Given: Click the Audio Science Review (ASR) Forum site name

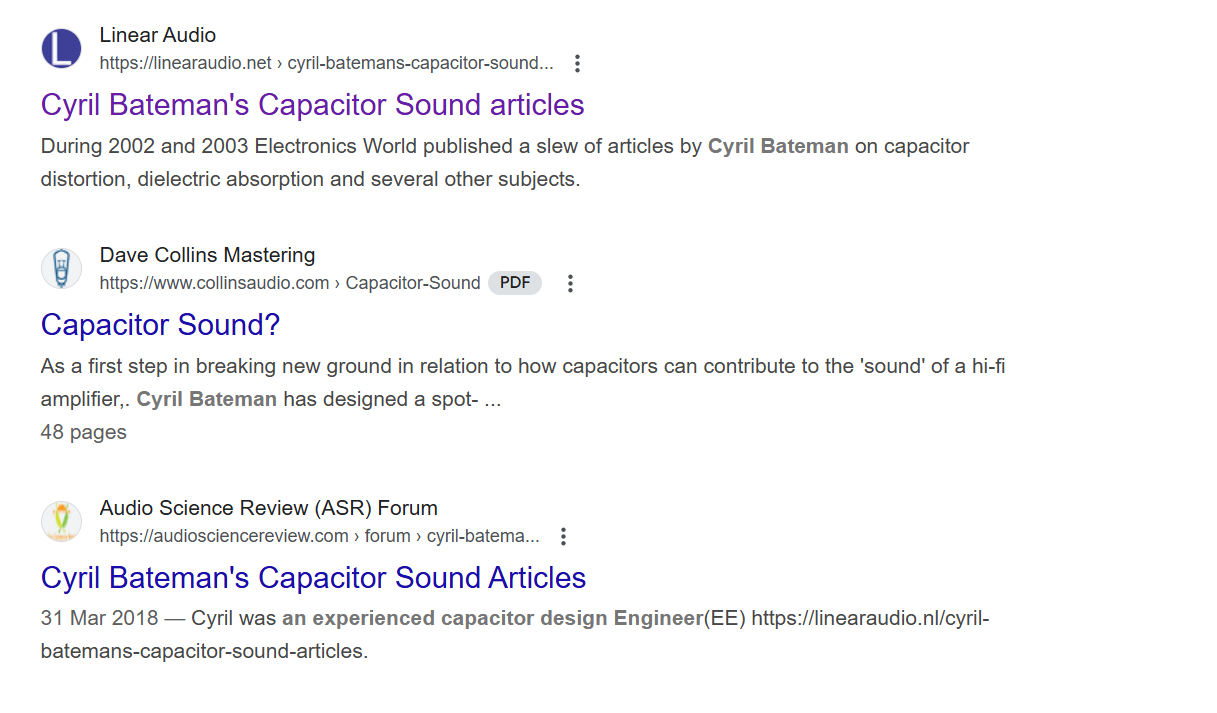Looking at the screenshot, I should pos(269,508).
